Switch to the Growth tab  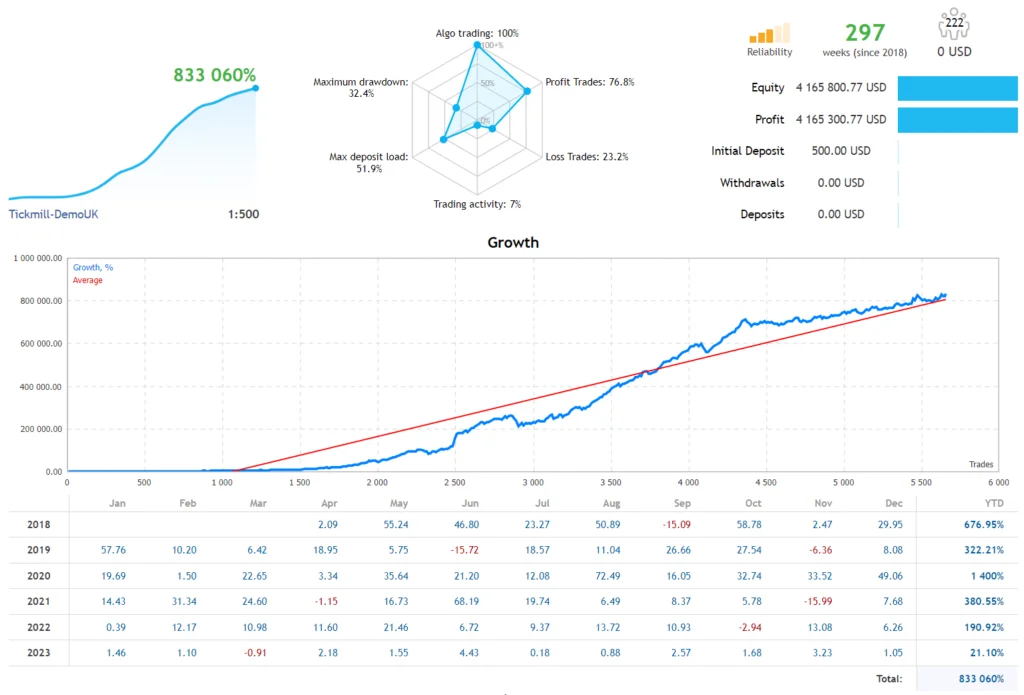tap(513, 242)
